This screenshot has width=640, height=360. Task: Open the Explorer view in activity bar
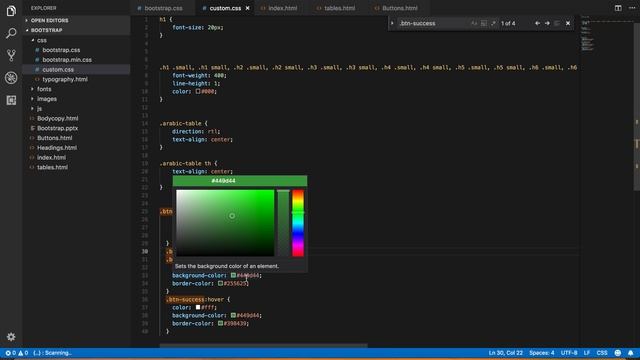point(11,11)
